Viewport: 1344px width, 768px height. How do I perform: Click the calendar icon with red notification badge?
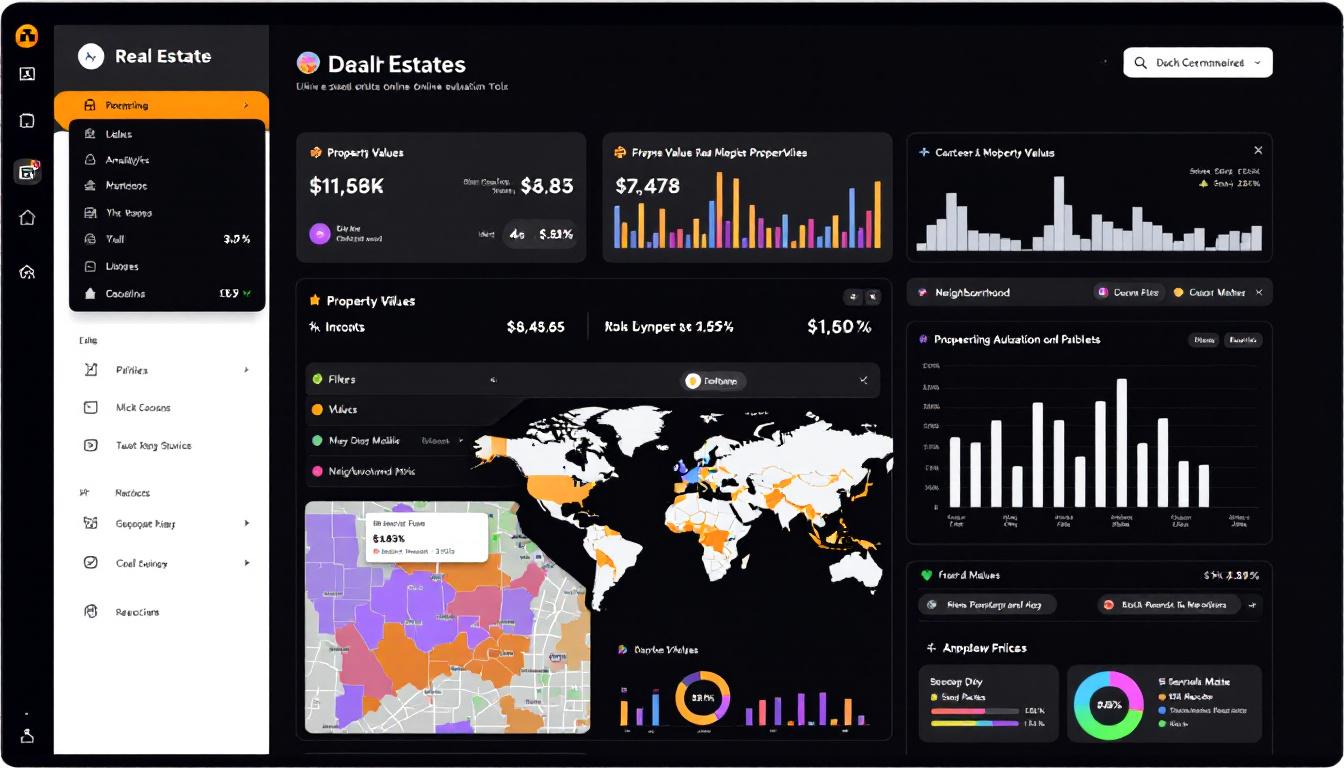pyautogui.click(x=27, y=171)
